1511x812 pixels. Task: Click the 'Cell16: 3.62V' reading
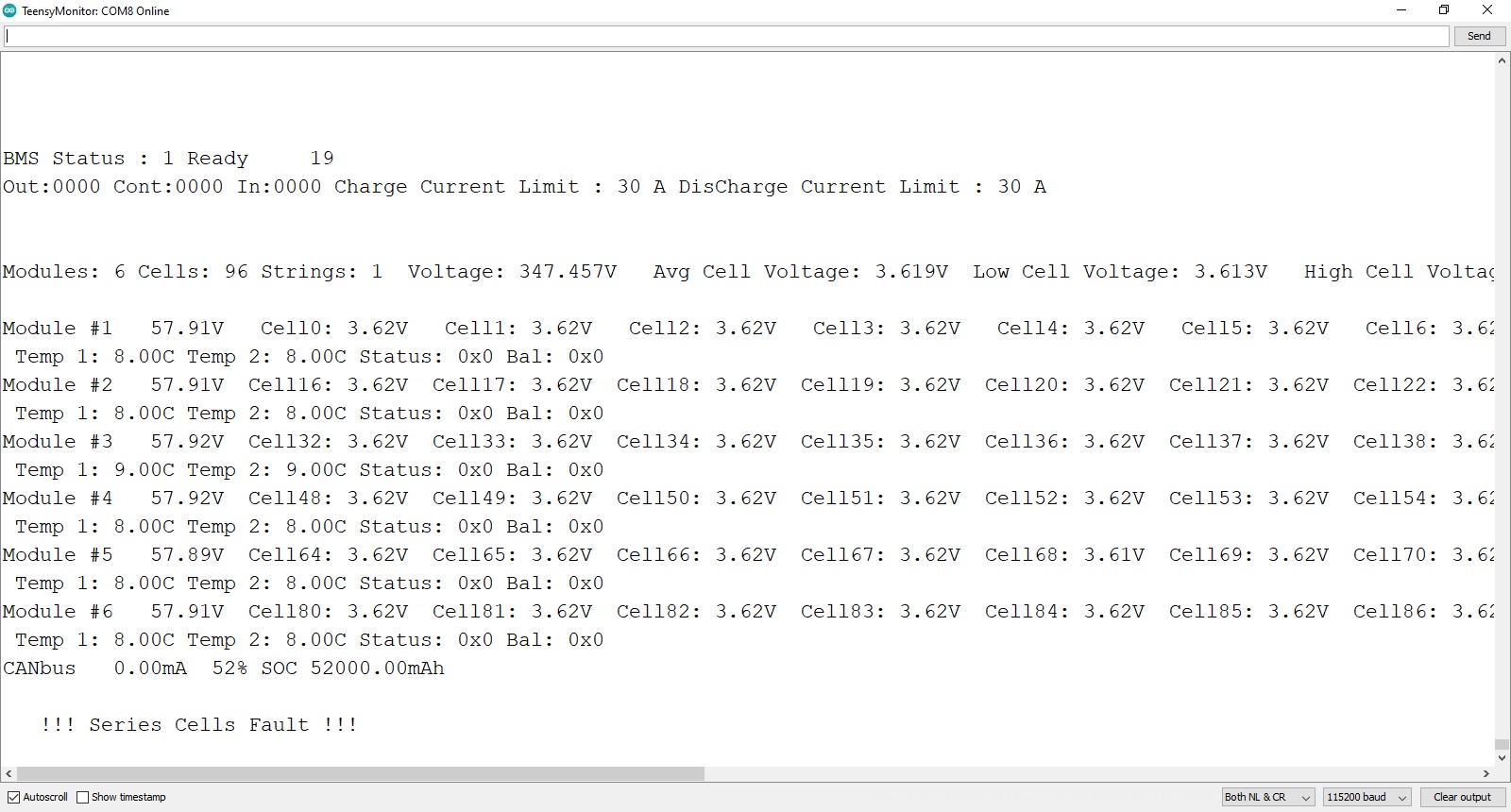tap(328, 385)
